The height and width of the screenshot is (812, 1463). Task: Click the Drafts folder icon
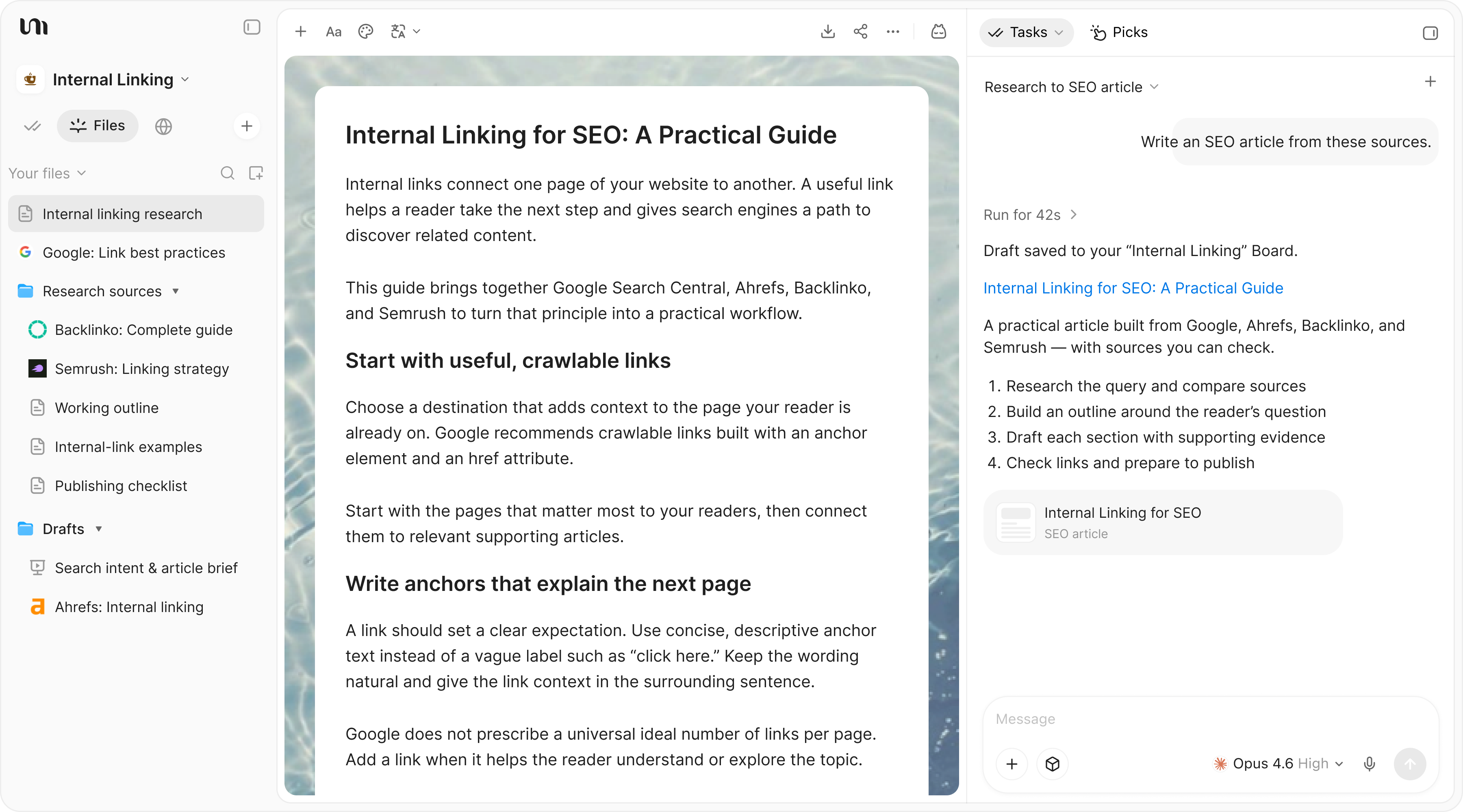point(25,529)
